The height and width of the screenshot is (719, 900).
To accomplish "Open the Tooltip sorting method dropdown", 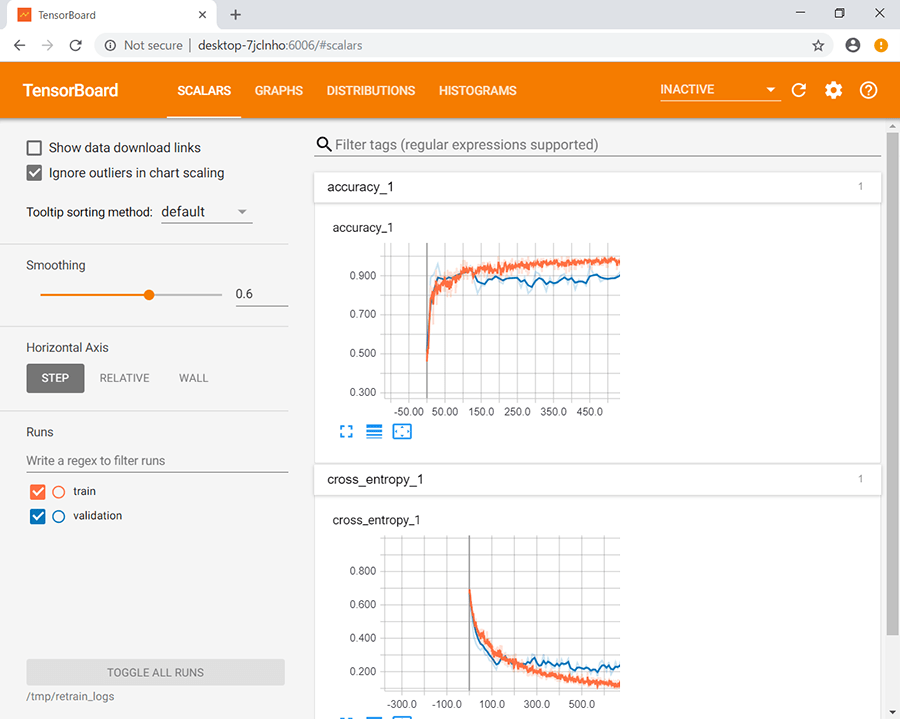I will tap(206, 212).
